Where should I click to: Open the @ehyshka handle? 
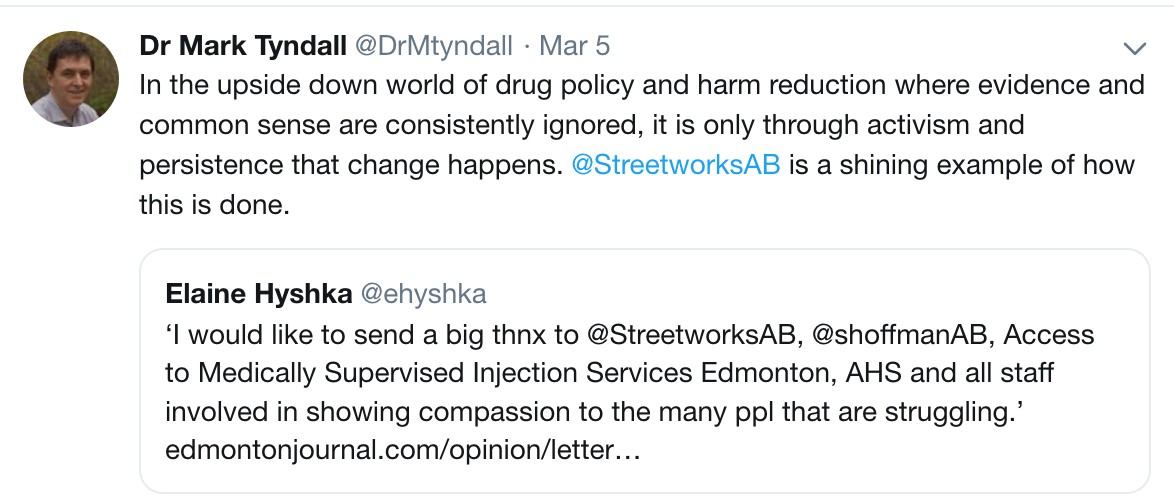tap(424, 294)
